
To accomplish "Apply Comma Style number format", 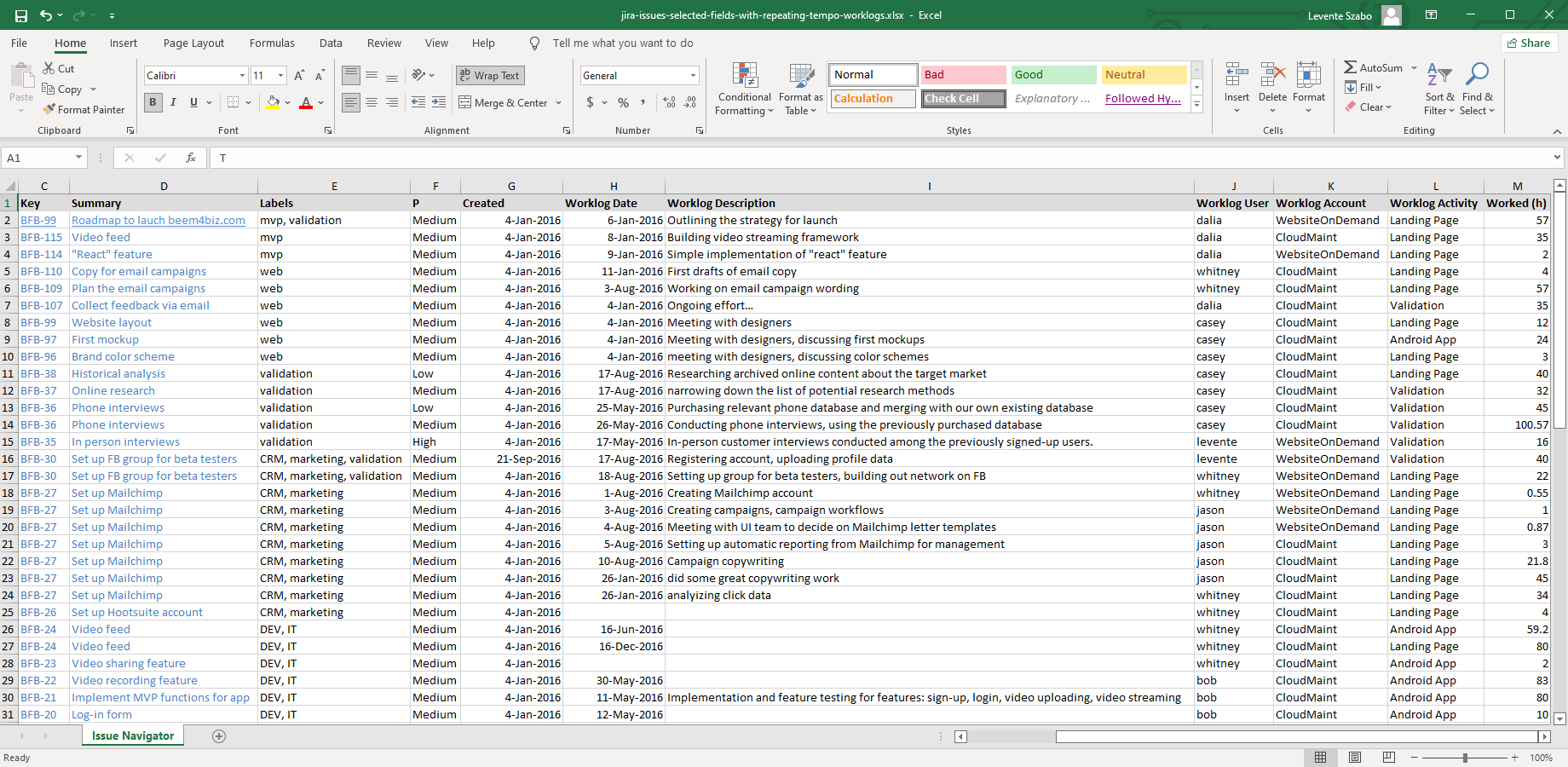I will (x=643, y=102).
